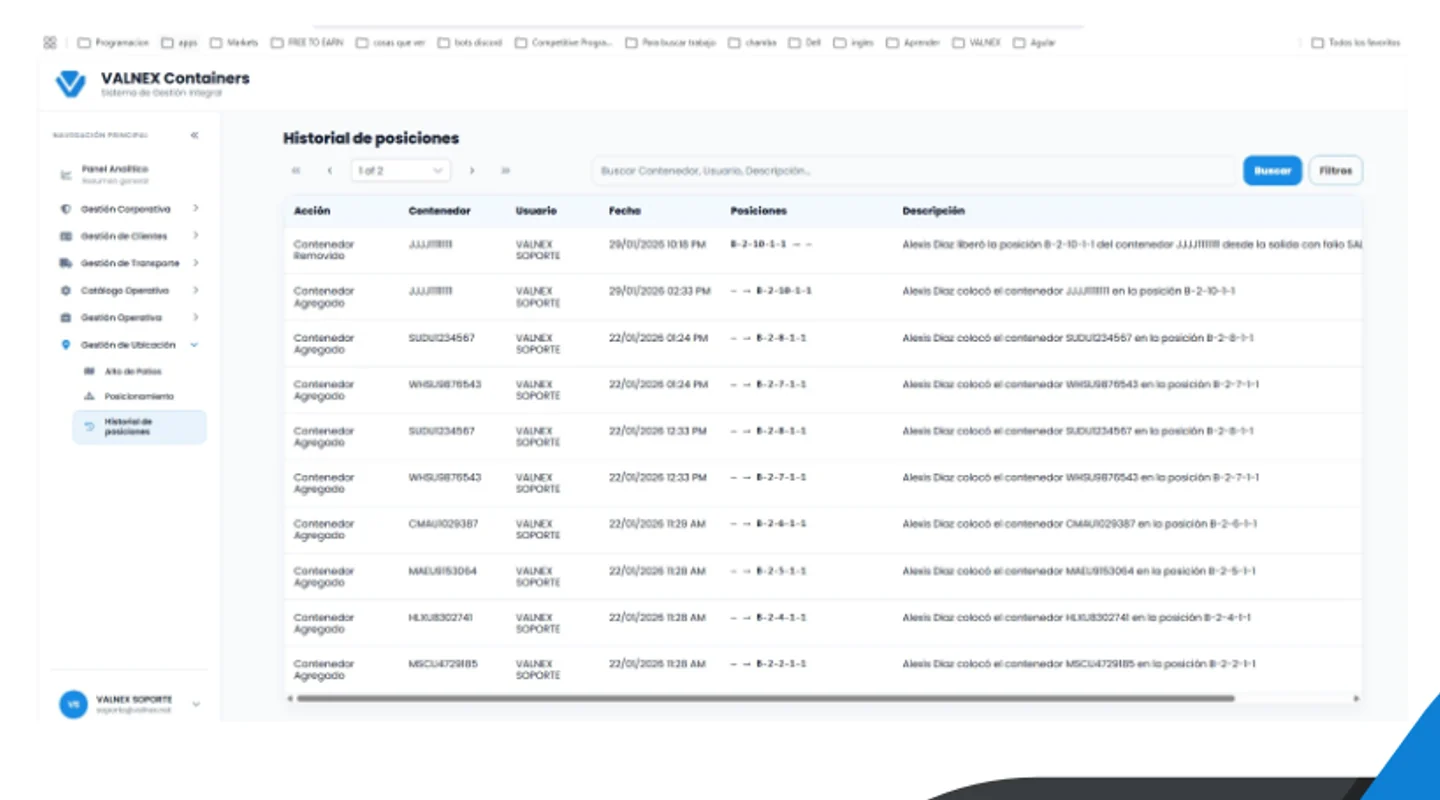Click the Gestión Operativa briefcase icon
This screenshot has height=800, width=1440.
(66, 317)
